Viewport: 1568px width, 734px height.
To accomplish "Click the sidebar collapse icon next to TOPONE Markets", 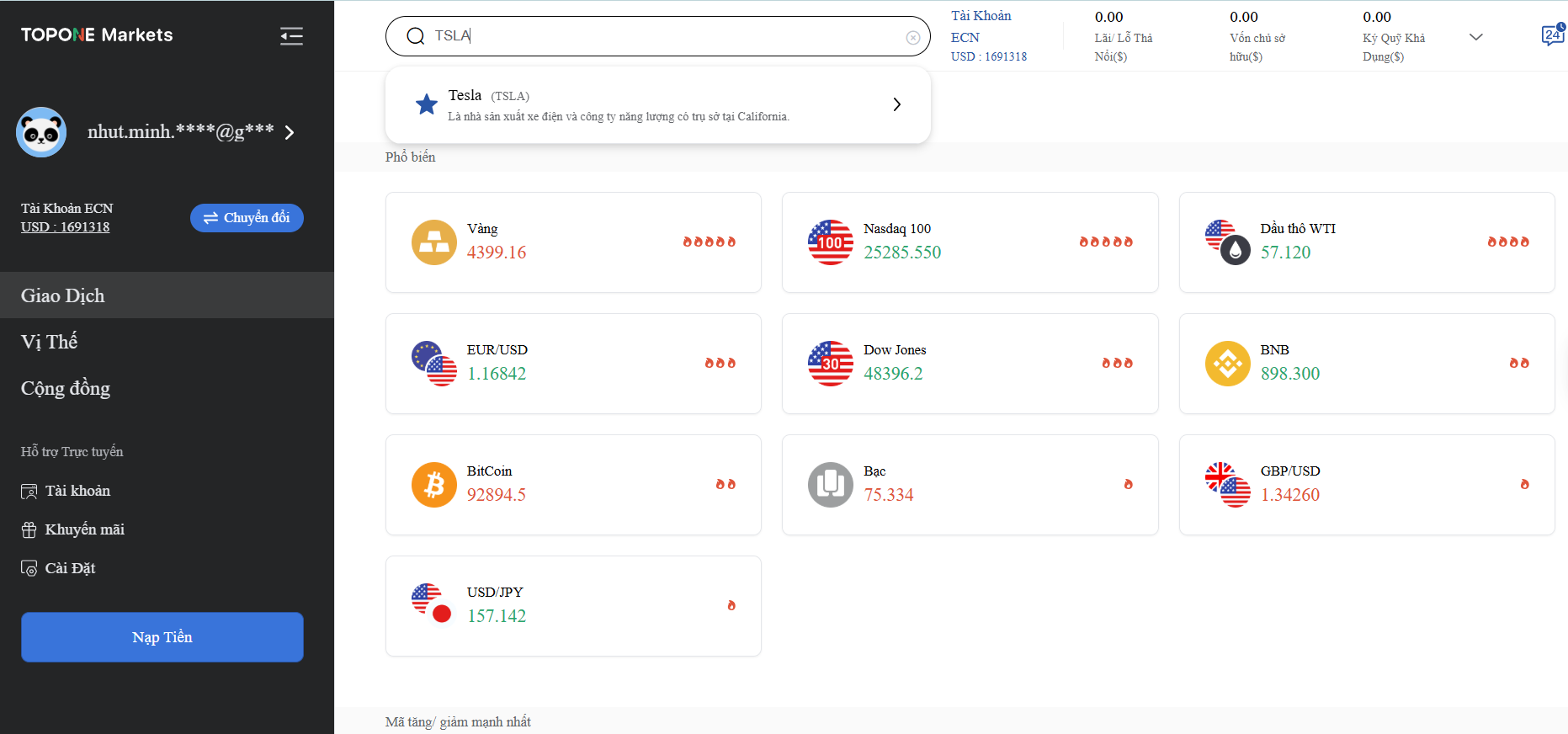I will (x=291, y=35).
